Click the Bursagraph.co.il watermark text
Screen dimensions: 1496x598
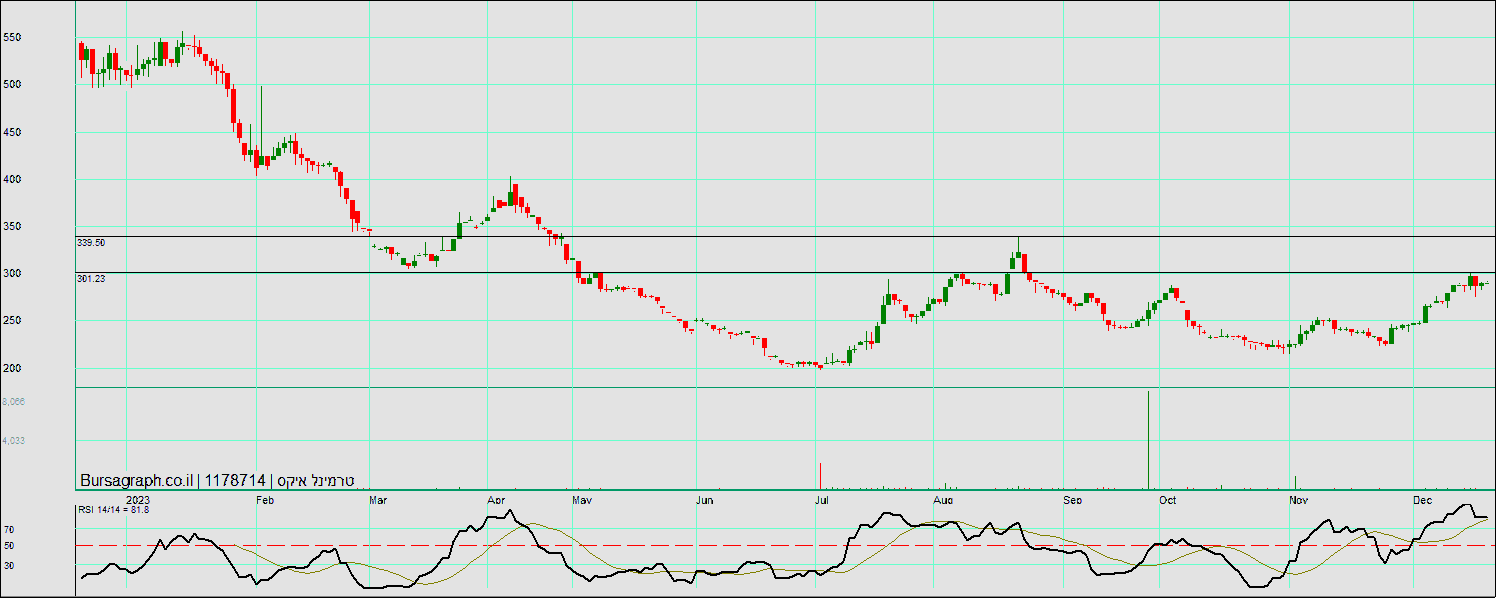tap(138, 480)
